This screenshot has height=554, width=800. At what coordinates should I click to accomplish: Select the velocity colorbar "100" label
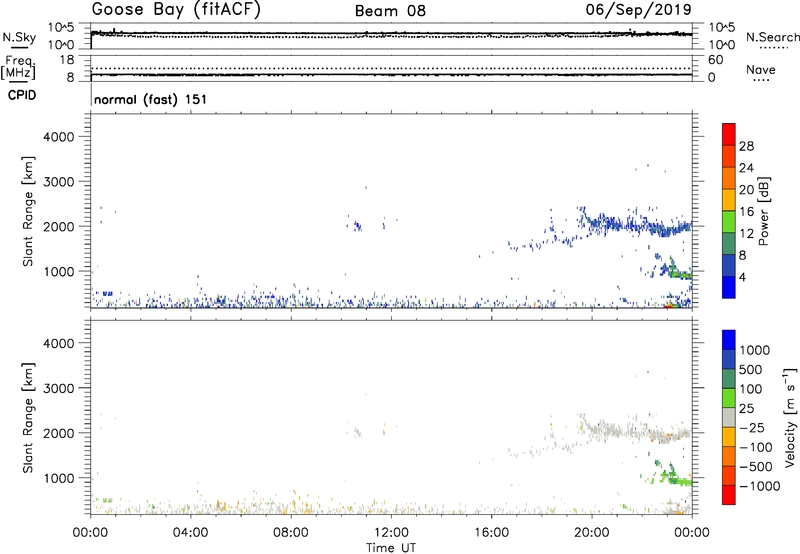coord(751,389)
